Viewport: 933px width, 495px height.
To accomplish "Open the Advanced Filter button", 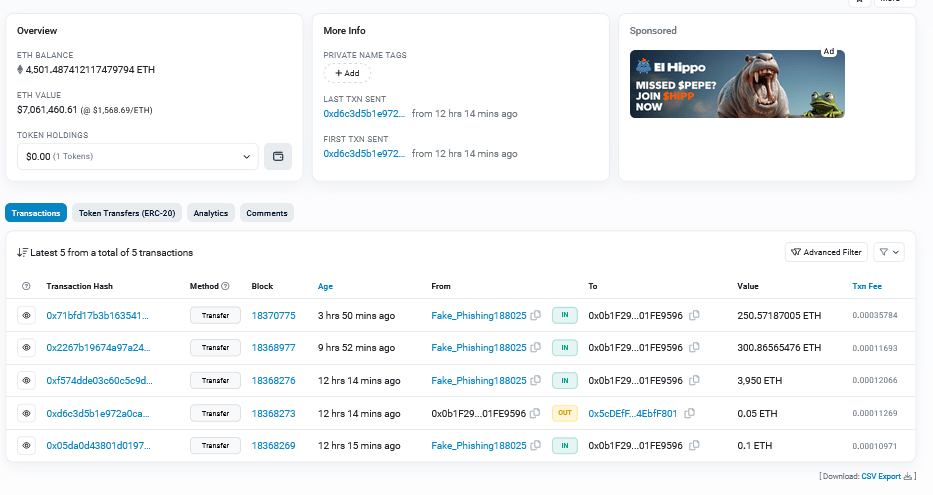I will [826, 253].
